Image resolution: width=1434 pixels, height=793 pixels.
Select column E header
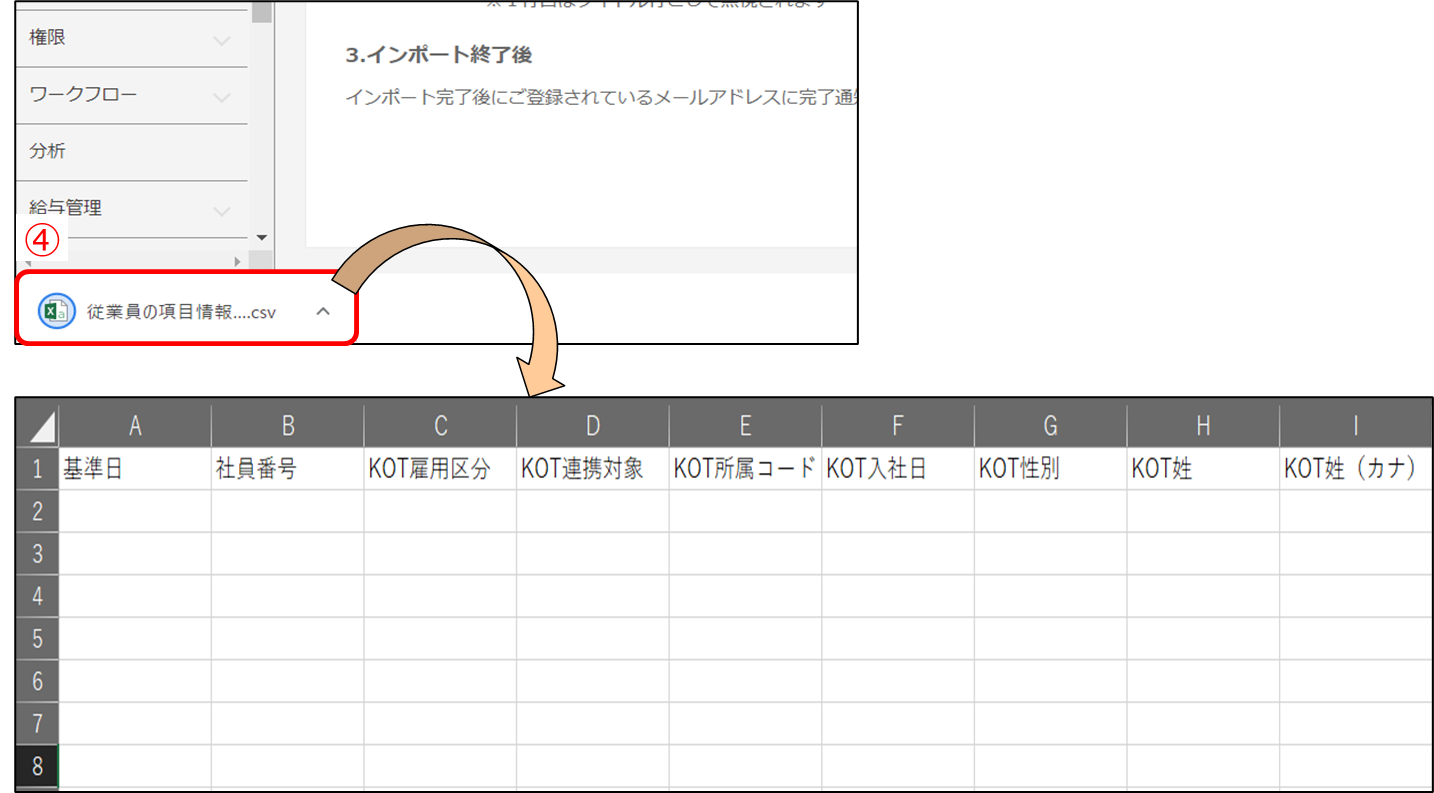746,426
